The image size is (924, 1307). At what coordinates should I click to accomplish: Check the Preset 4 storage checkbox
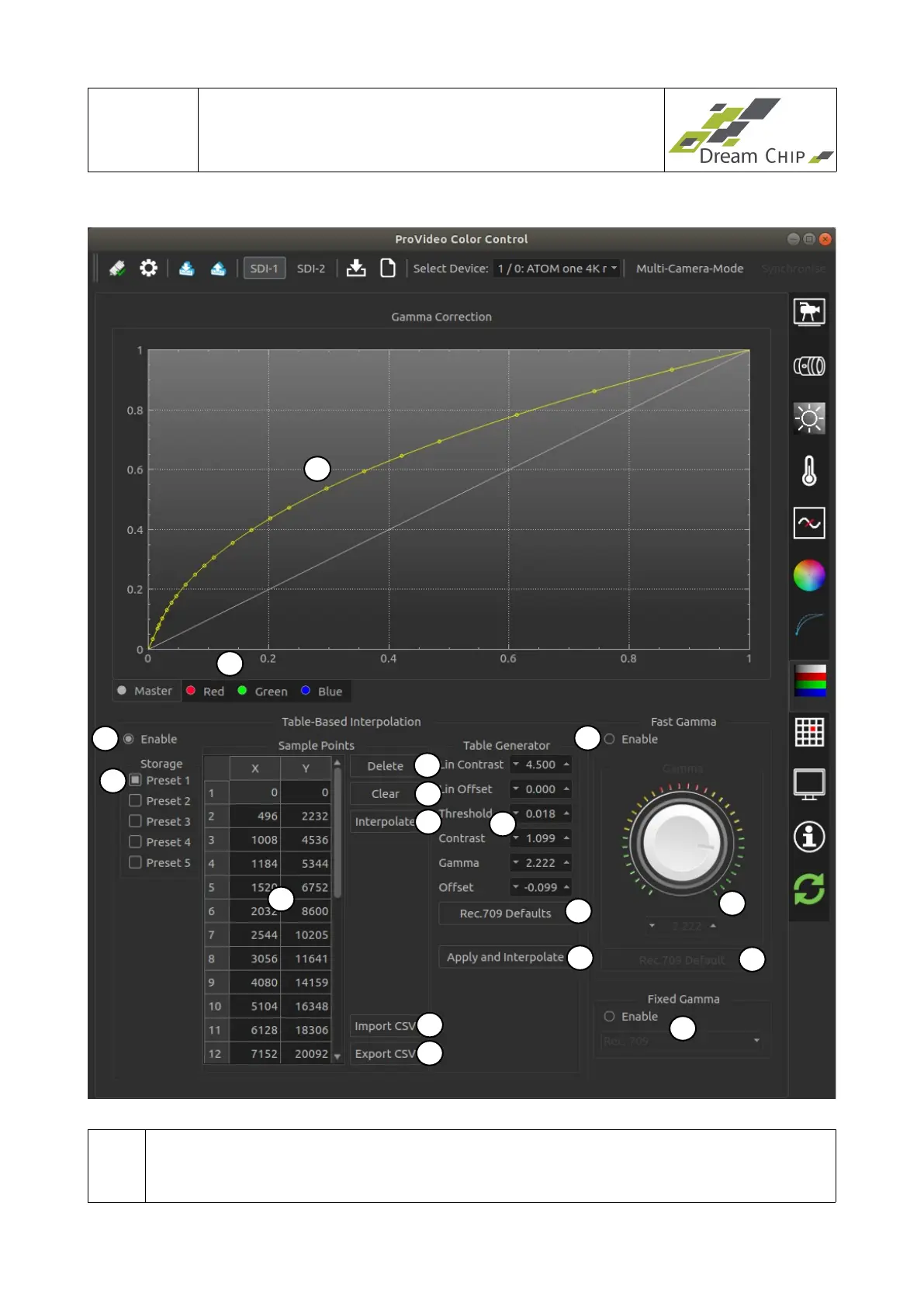pos(135,841)
